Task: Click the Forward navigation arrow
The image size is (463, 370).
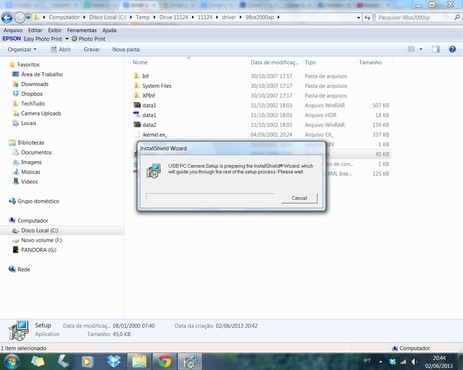Action: (x=20, y=18)
